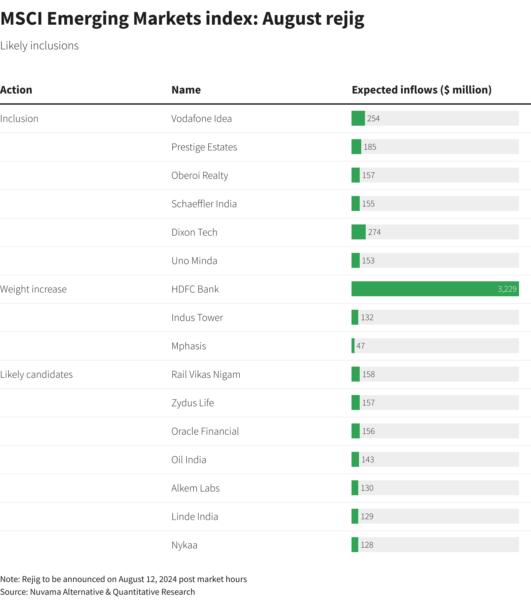Click the Action column header
Screen dimensions: 531x600
click(x=16, y=90)
